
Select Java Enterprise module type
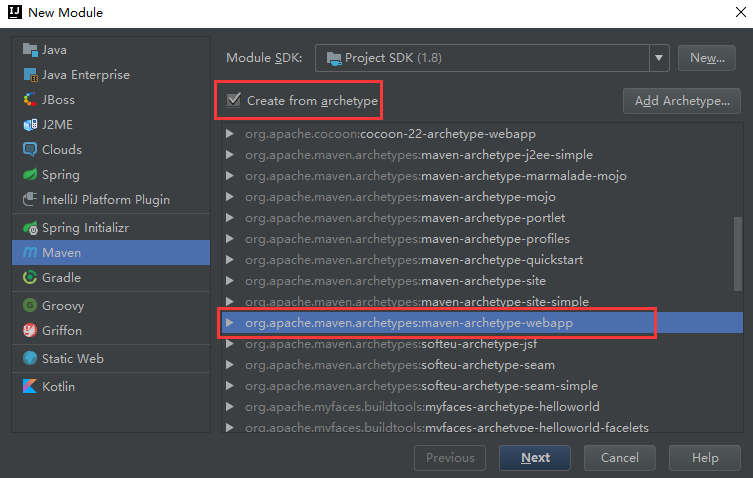[x=86, y=74]
